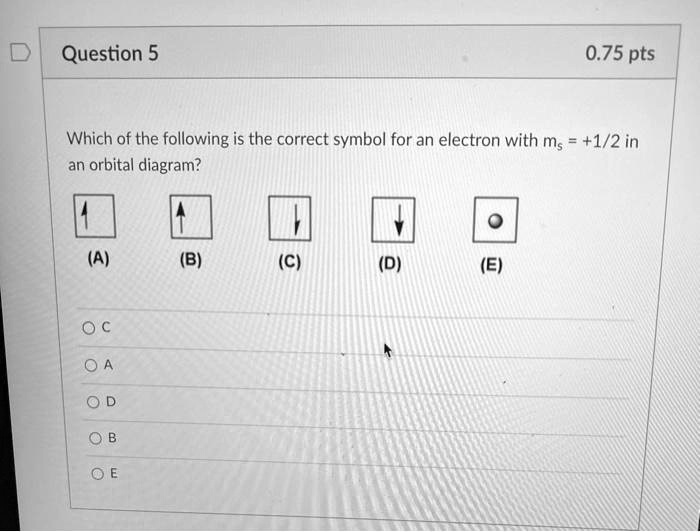Click the answer label letter E
The width and height of the screenshot is (700, 532).
click(114, 473)
